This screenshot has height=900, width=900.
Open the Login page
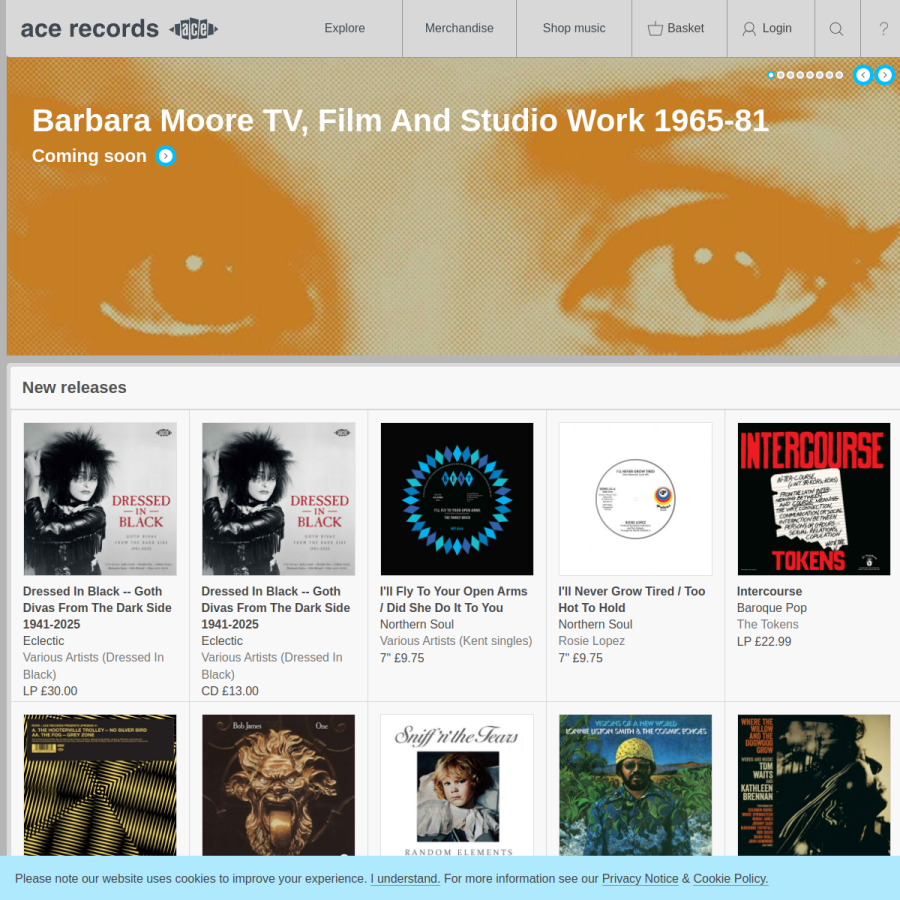[767, 28]
